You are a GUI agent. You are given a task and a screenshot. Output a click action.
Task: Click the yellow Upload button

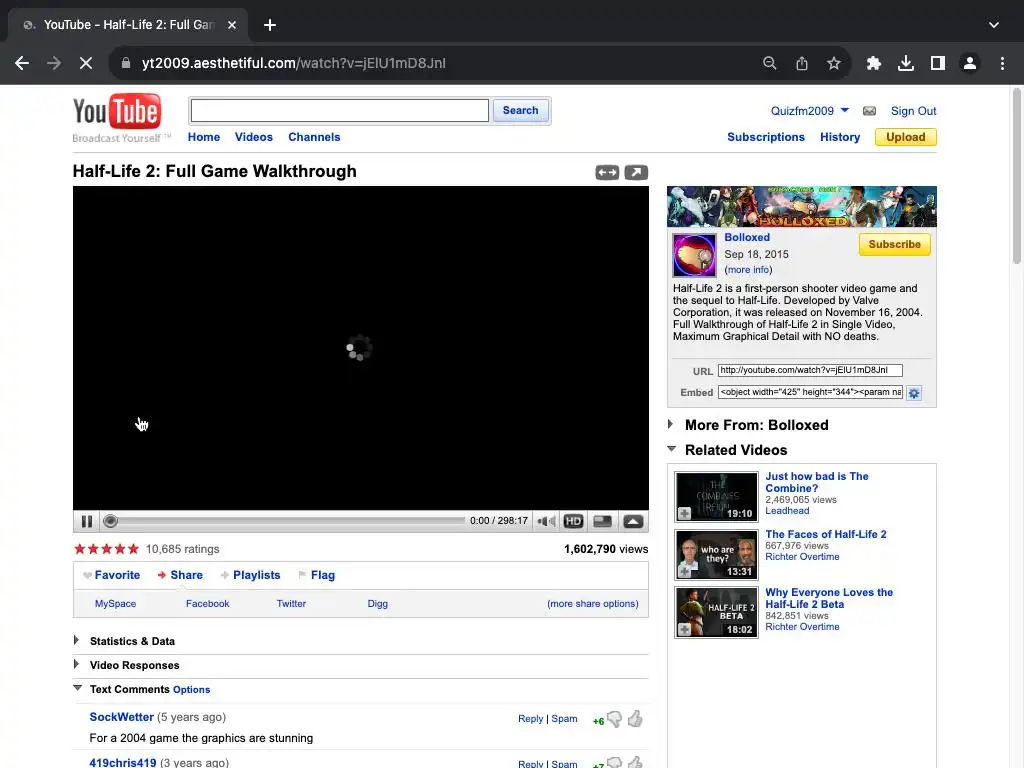pyautogui.click(x=905, y=137)
